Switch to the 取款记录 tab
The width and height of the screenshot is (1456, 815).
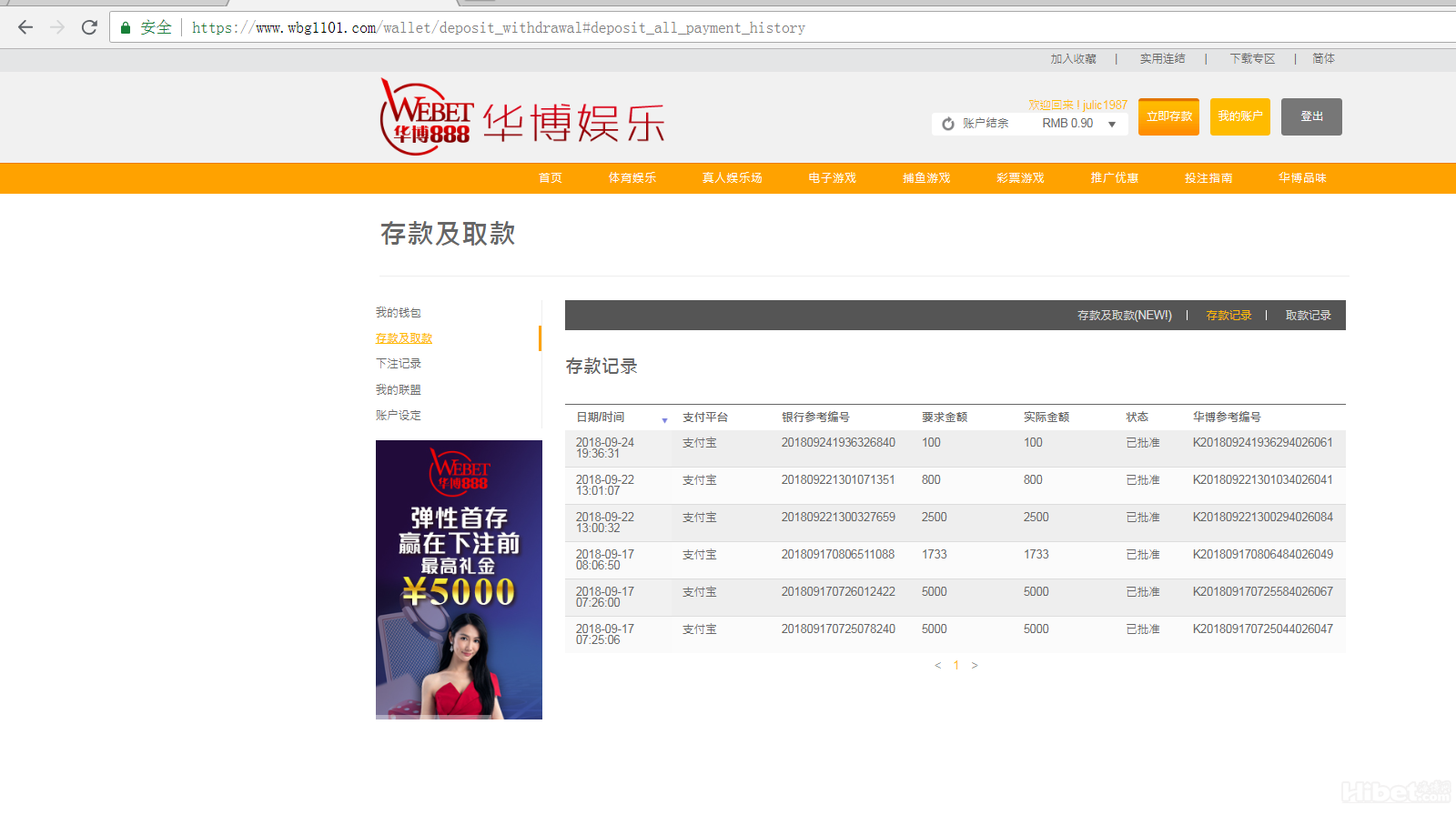click(1308, 316)
